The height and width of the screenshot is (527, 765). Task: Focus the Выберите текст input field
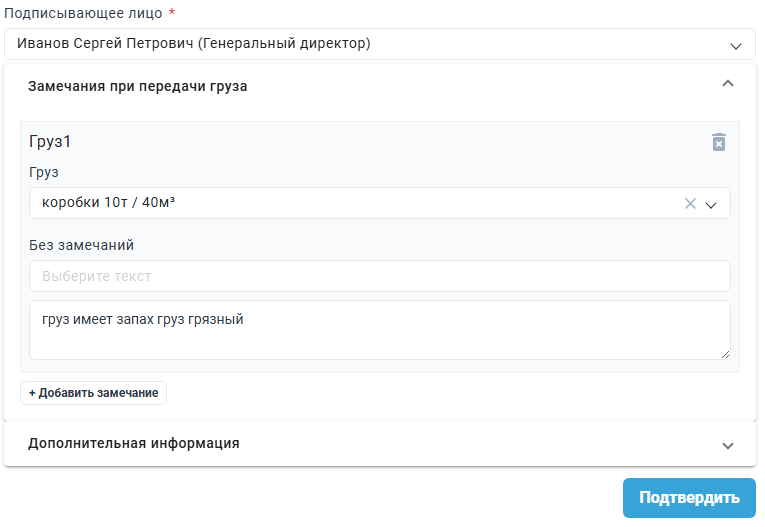click(x=380, y=276)
